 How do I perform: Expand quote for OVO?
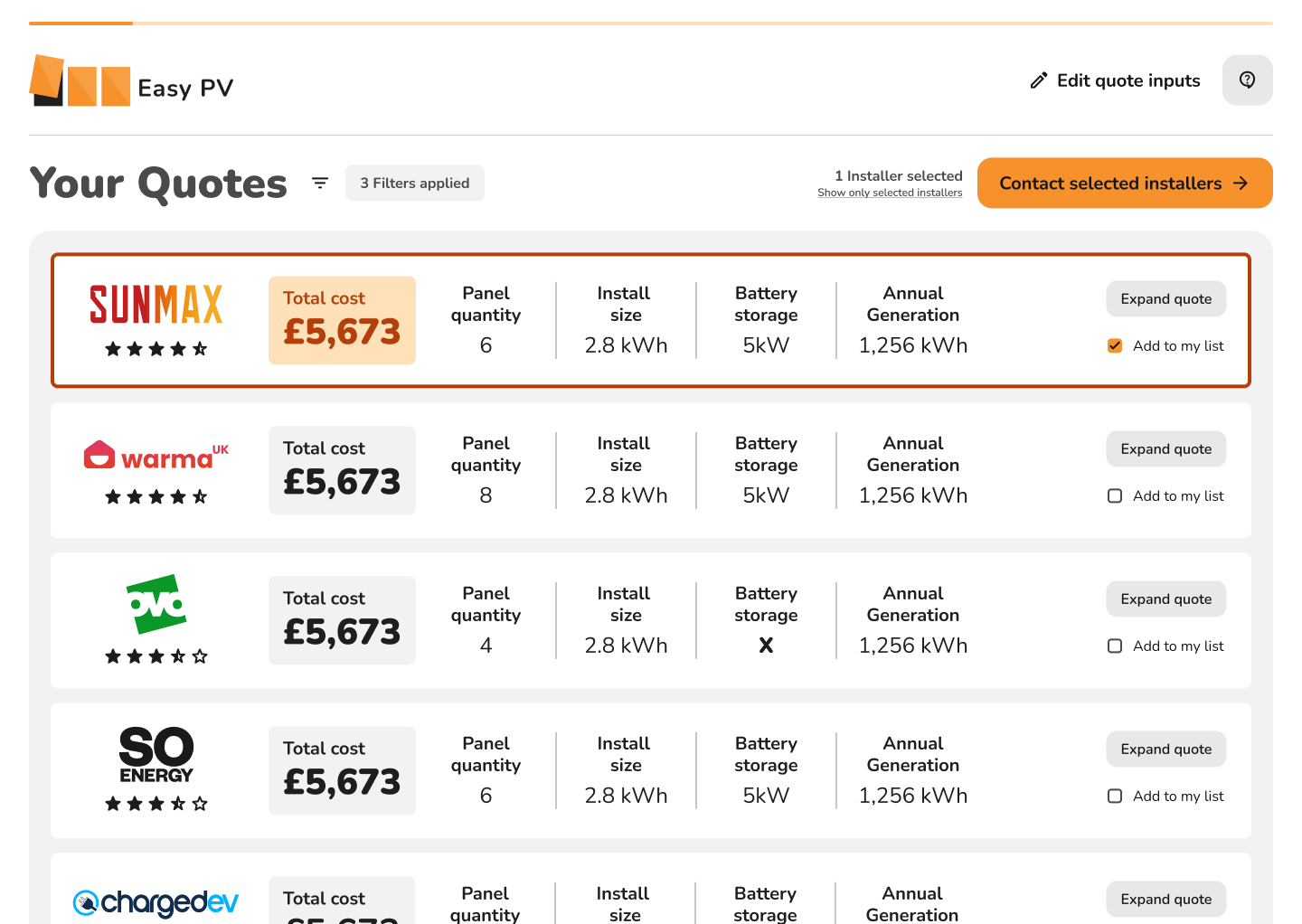(1166, 599)
